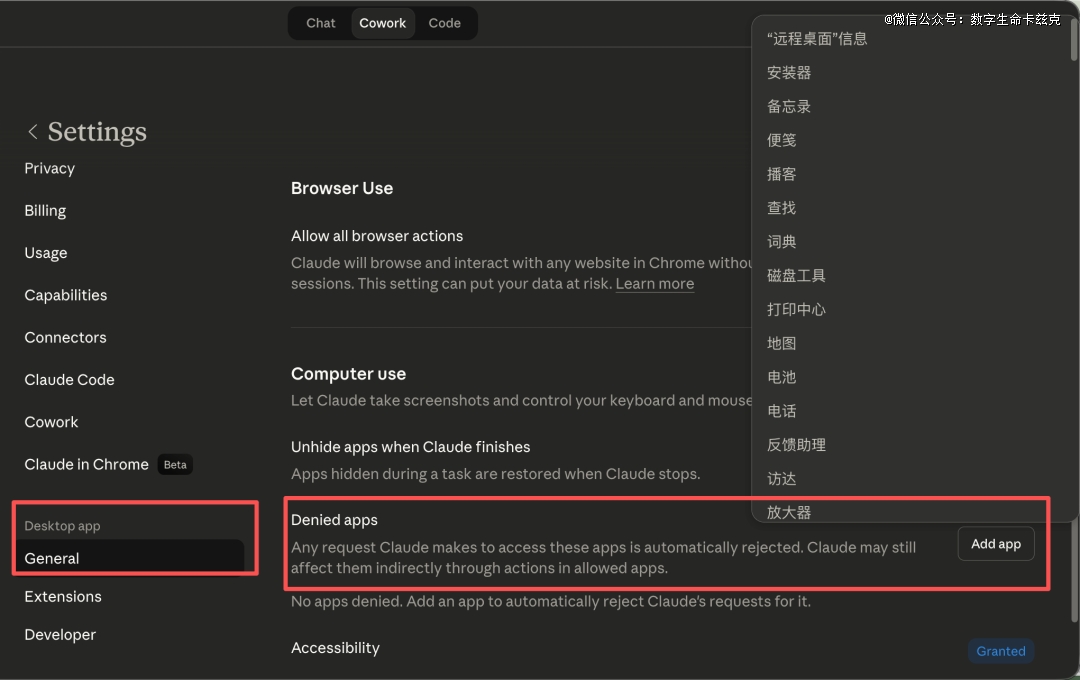Click the Granted accessibility badge
Screen dimensions: 1080x680
[1000, 651]
